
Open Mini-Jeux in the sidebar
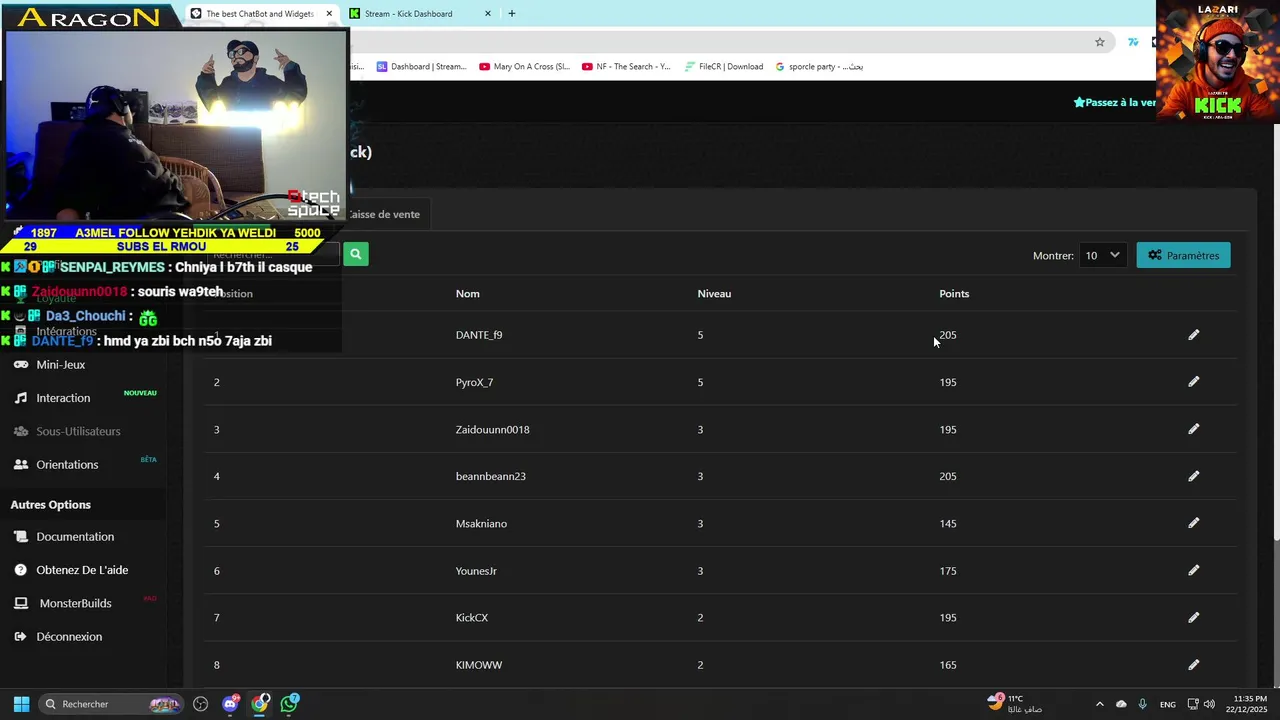point(60,365)
